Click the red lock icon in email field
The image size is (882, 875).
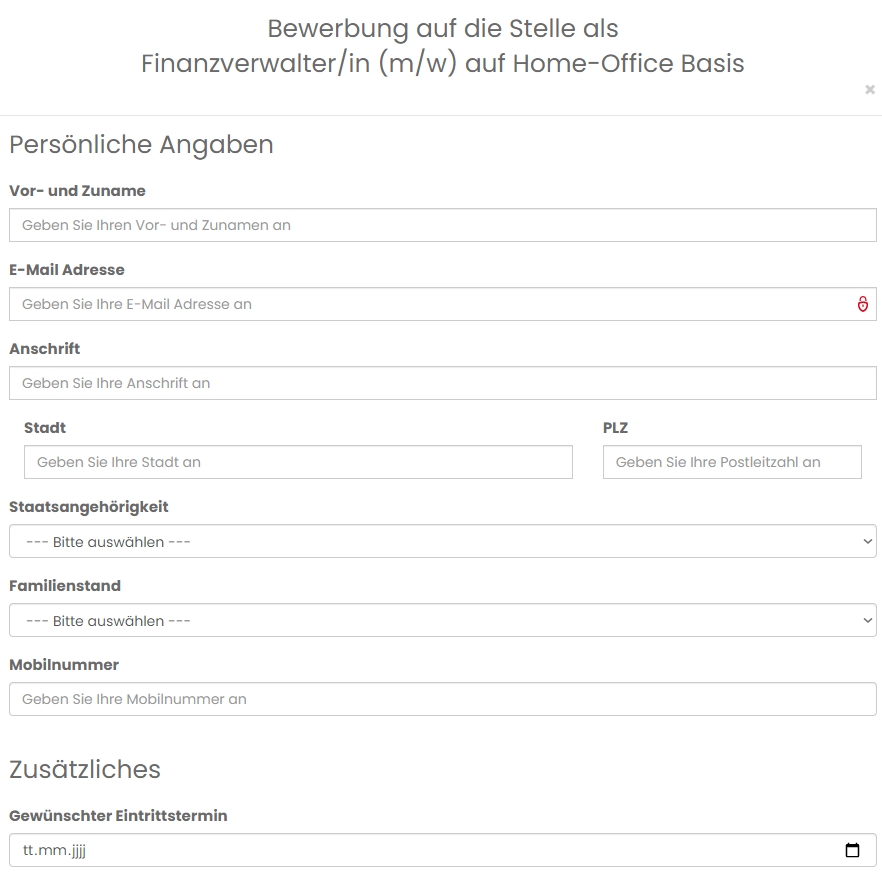(x=862, y=304)
